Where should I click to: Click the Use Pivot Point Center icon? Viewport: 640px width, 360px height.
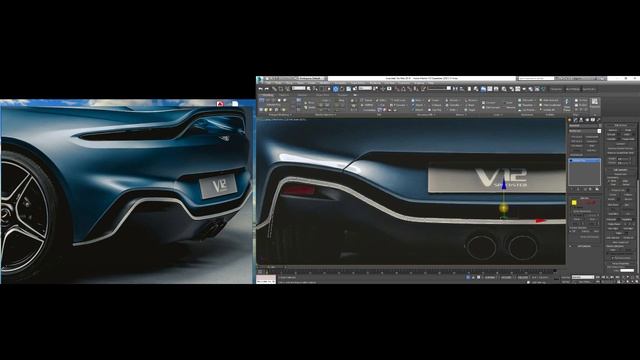[x=376, y=89]
